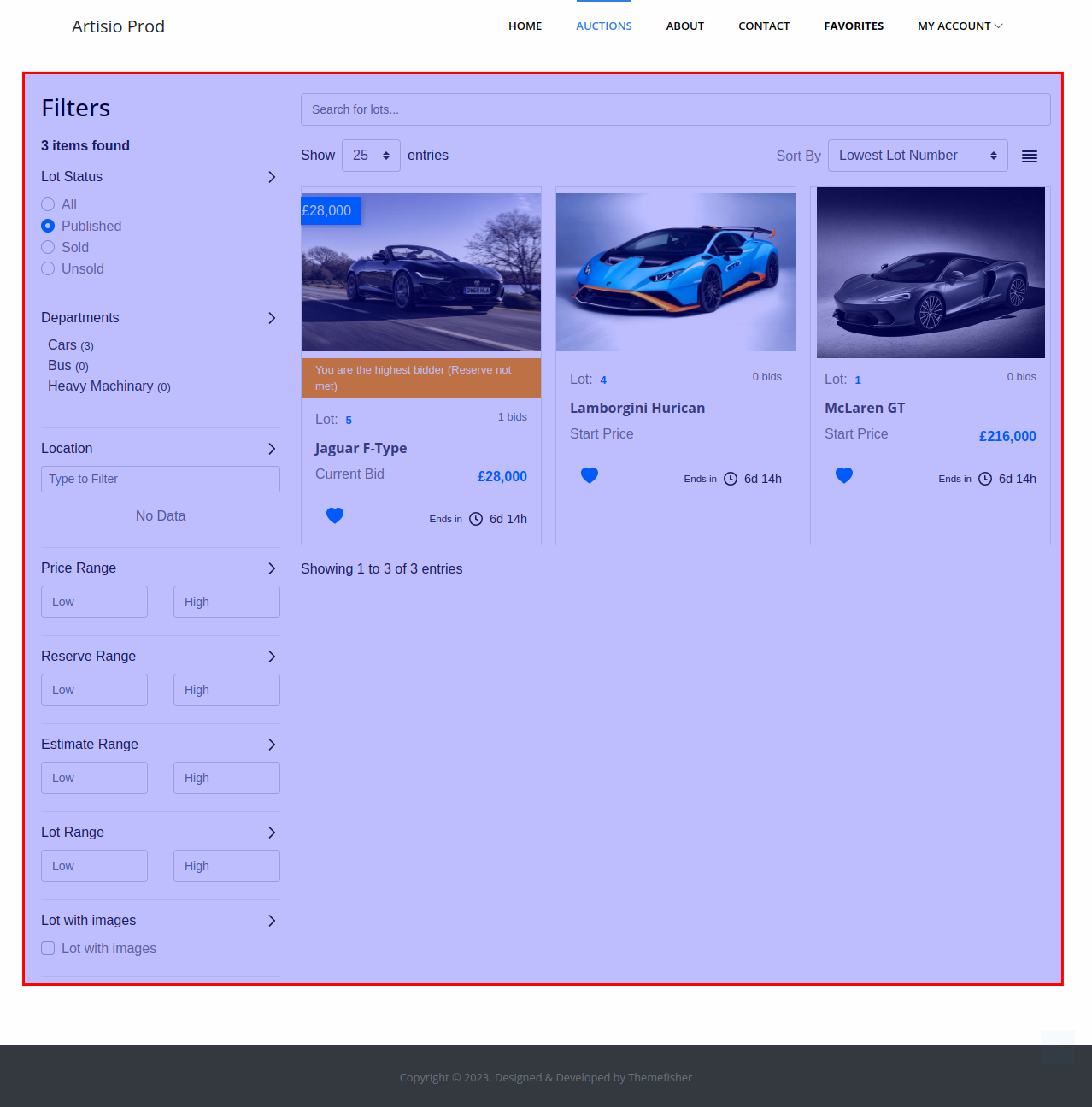The height and width of the screenshot is (1107, 1092).
Task: Click Reserve Range High input
Action: tap(226, 690)
